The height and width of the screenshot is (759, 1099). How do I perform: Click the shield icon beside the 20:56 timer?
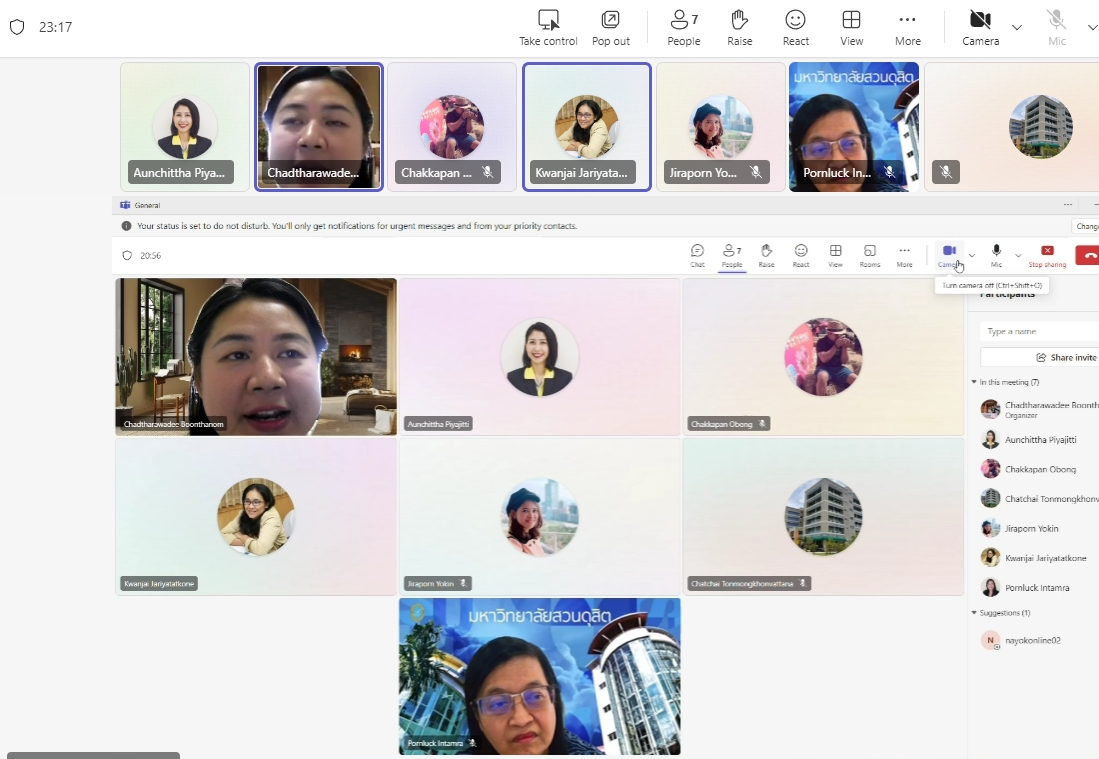127,256
